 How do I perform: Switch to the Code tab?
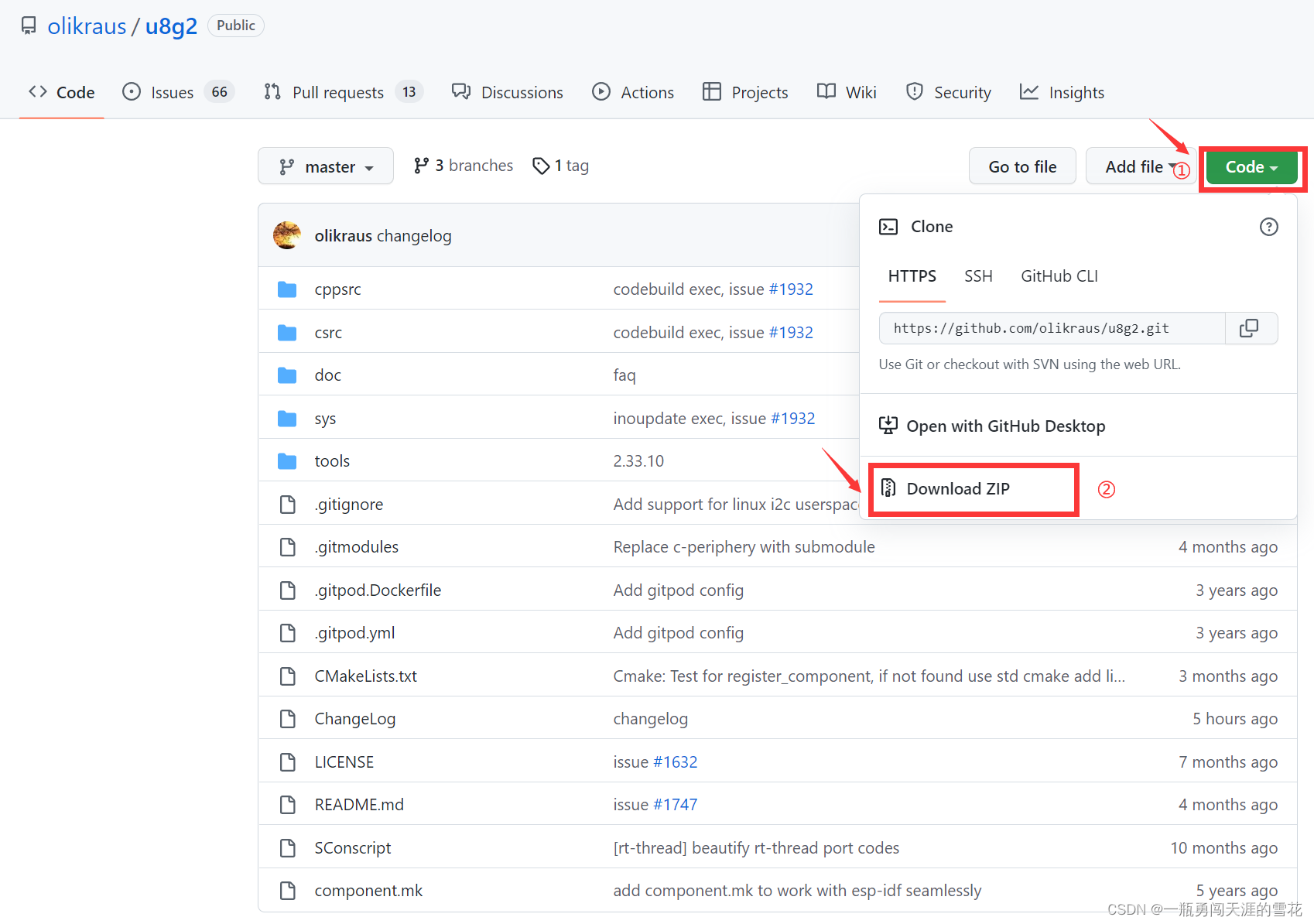62,92
